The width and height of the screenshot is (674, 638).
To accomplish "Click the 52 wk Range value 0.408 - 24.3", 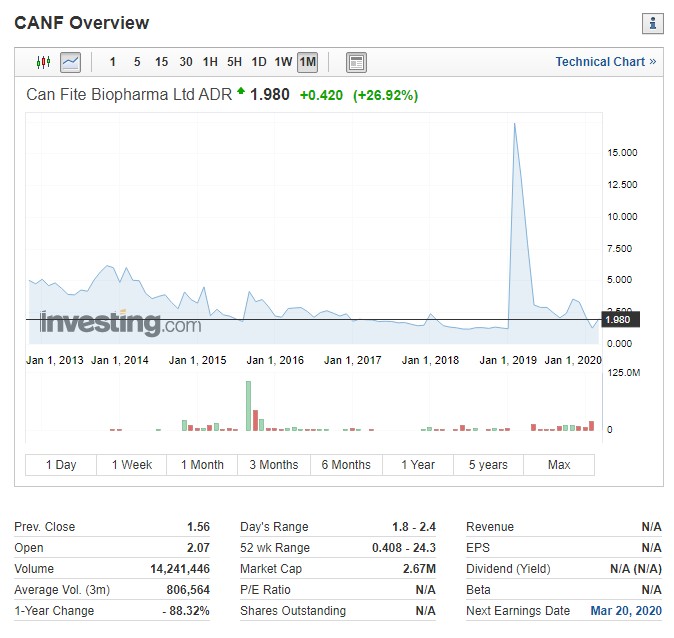I will tap(404, 548).
